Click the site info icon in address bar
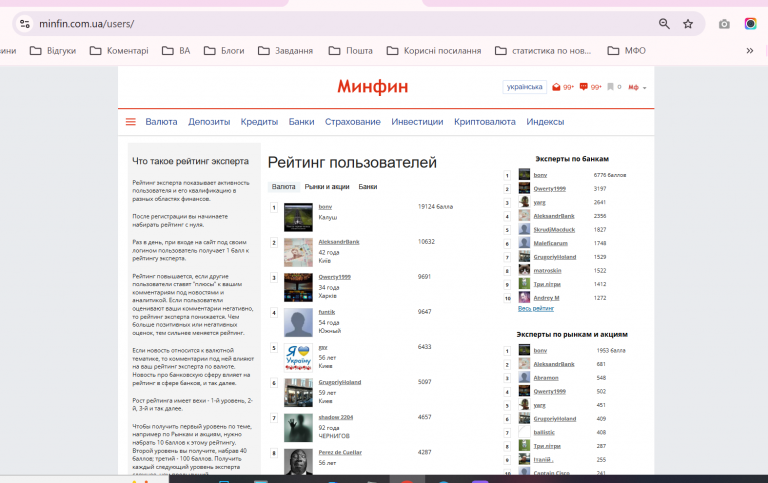 24,24
